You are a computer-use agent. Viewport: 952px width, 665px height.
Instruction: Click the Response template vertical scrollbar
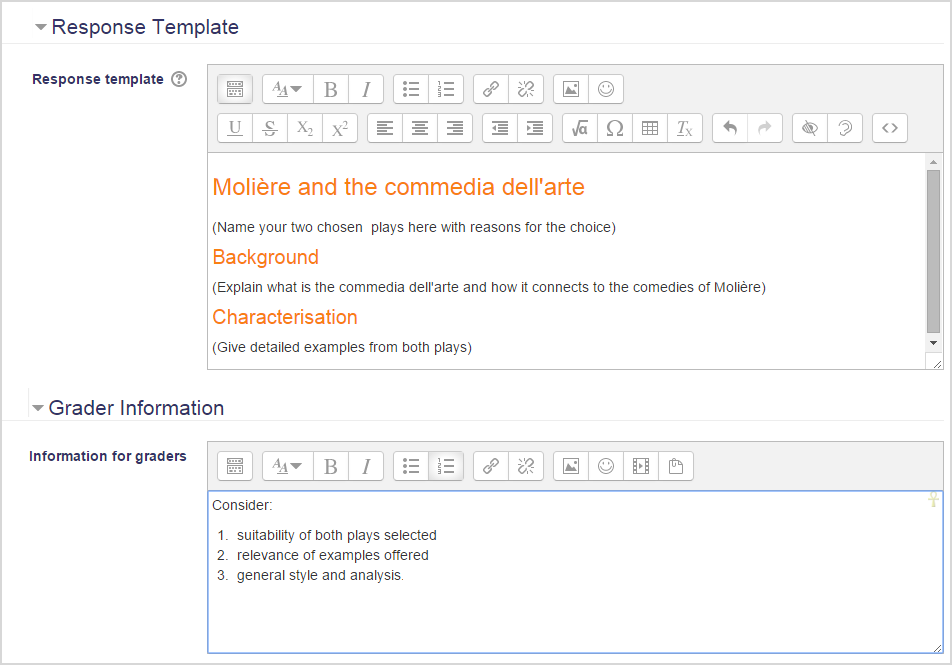pos(933,252)
